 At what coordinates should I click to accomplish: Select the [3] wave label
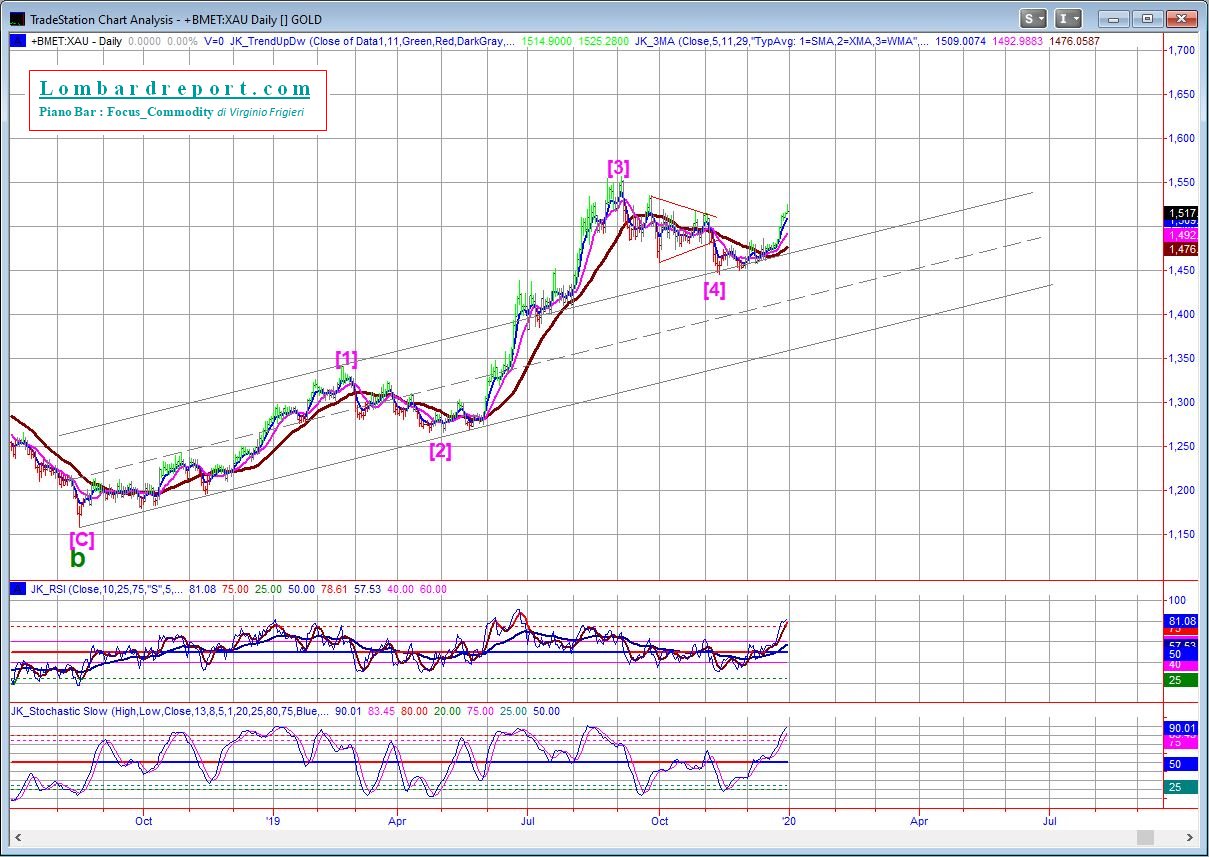click(618, 168)
